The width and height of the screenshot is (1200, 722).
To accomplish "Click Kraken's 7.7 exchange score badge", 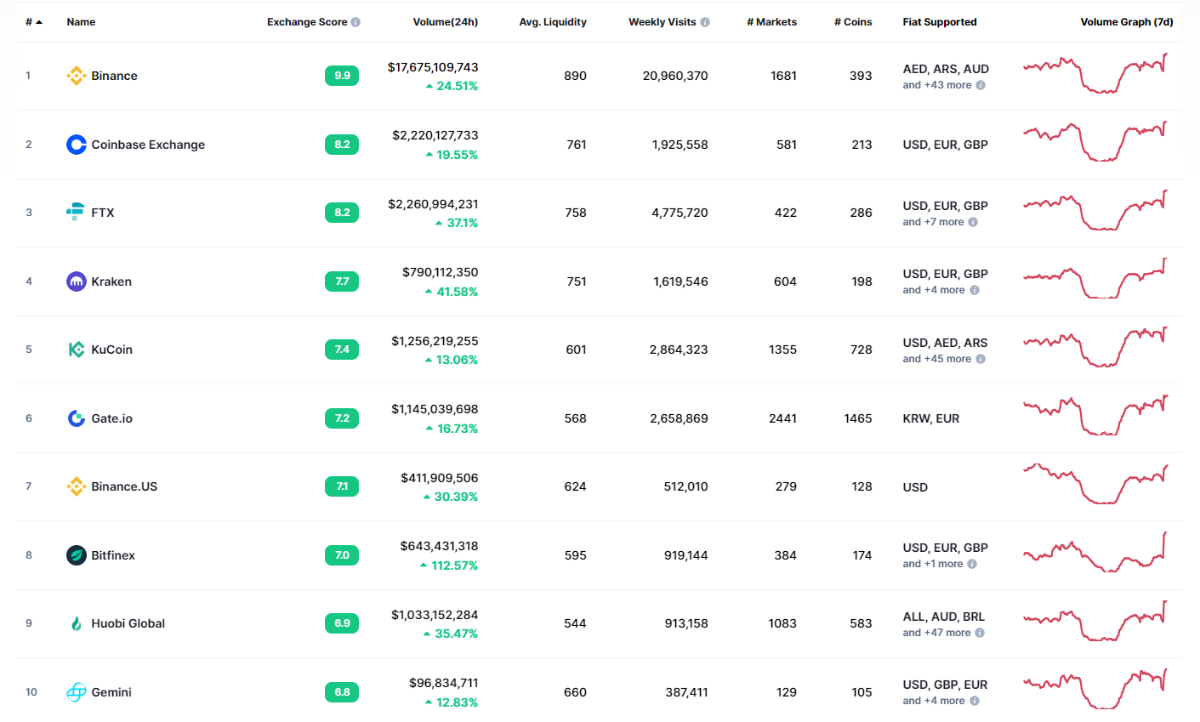I will pos(342,282).
